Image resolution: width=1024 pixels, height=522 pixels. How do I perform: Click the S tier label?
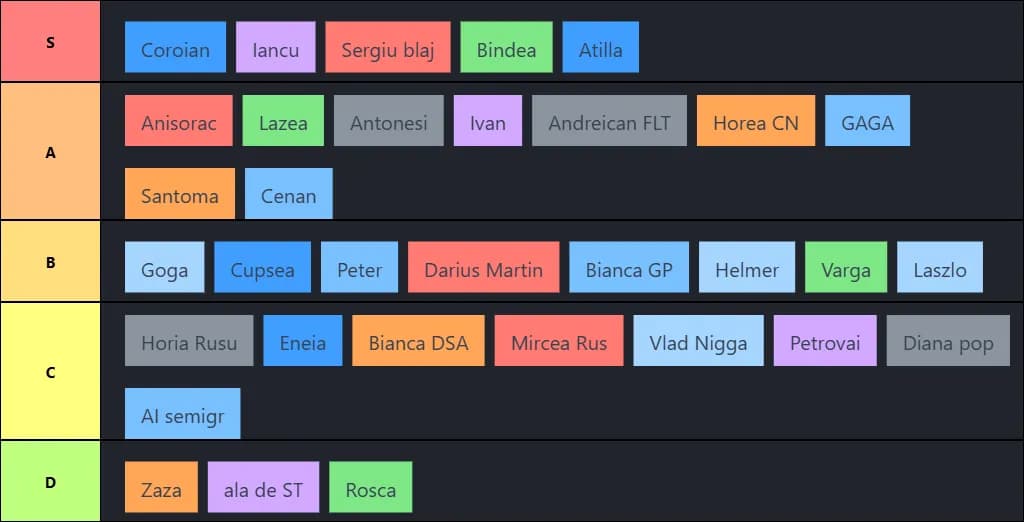[50, 42]
